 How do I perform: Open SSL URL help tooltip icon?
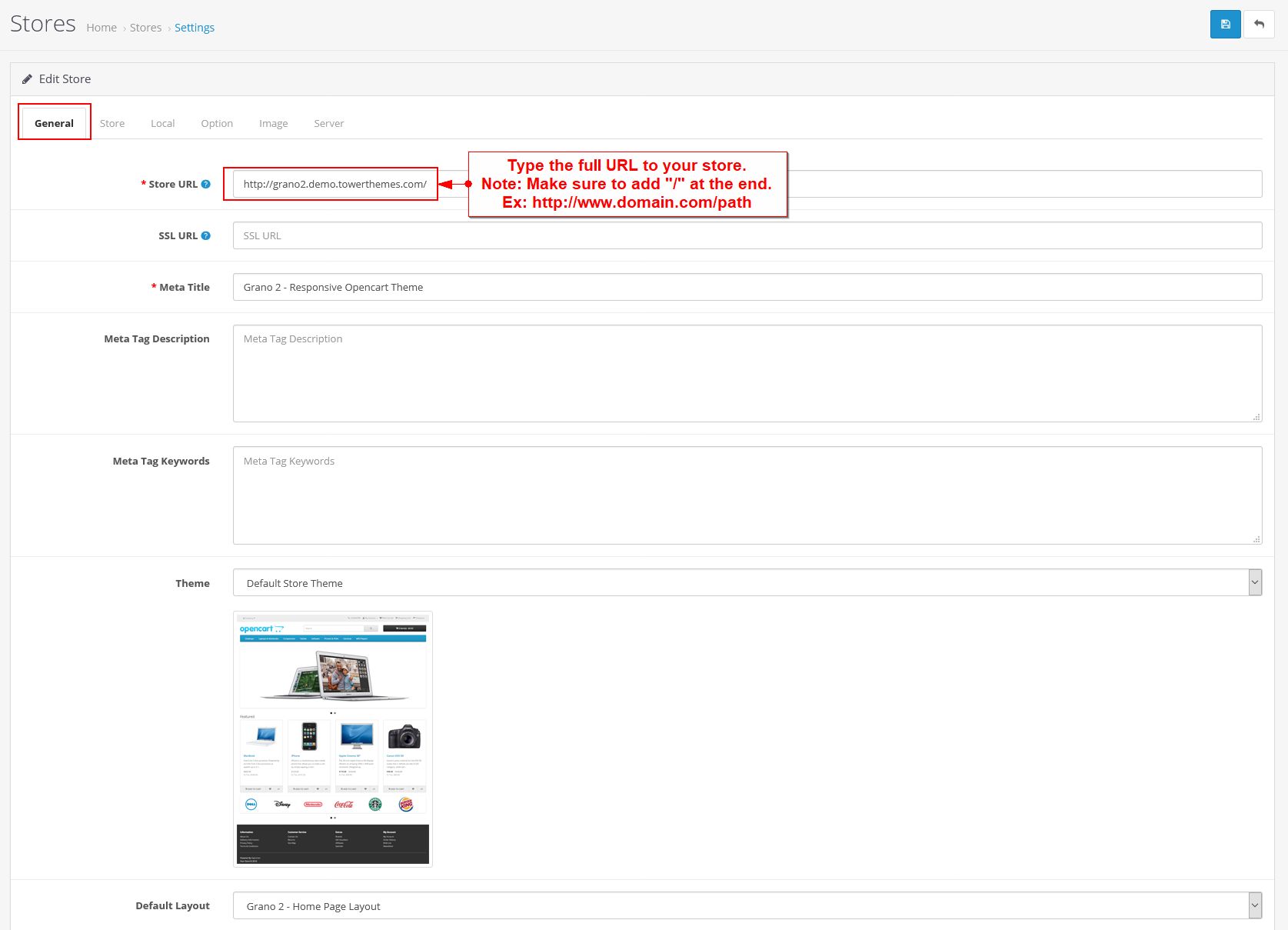point(205,236)
